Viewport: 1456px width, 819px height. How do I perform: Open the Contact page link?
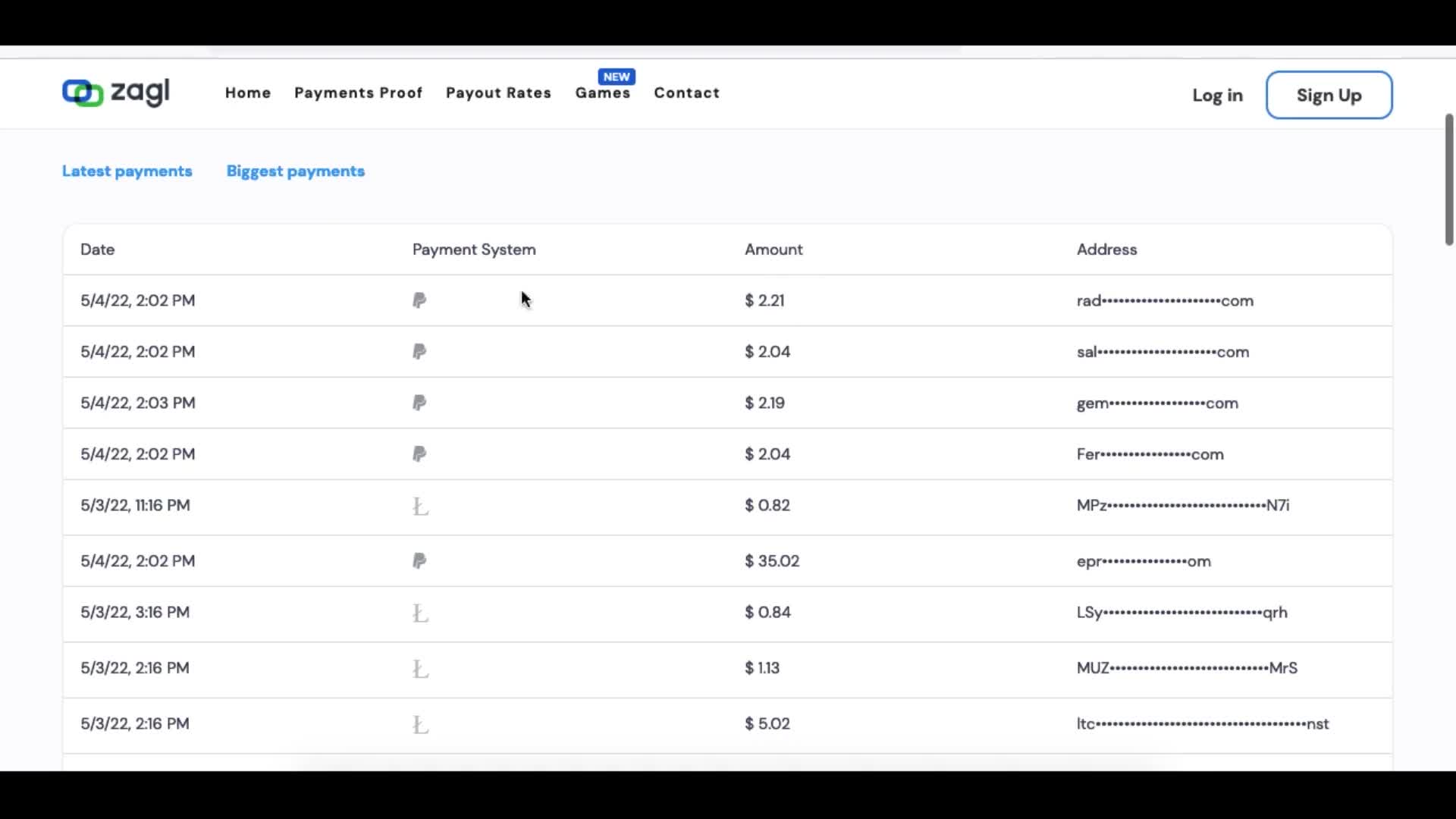click(686, 93)
